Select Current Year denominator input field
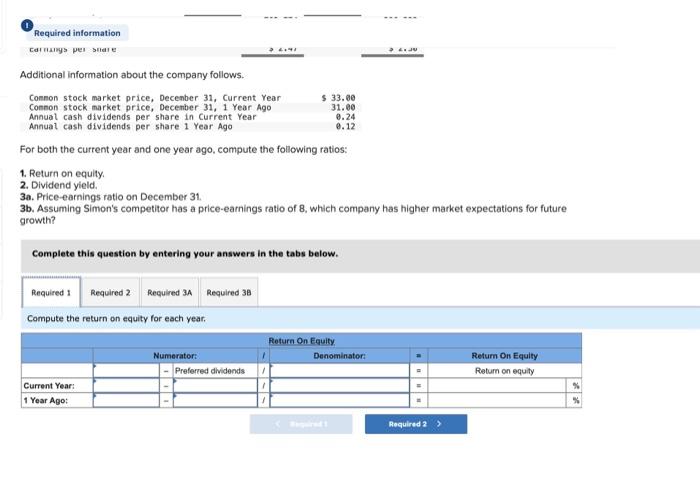Image resolution: width=700 pixels, height=487 pixels. pos(340,385)
